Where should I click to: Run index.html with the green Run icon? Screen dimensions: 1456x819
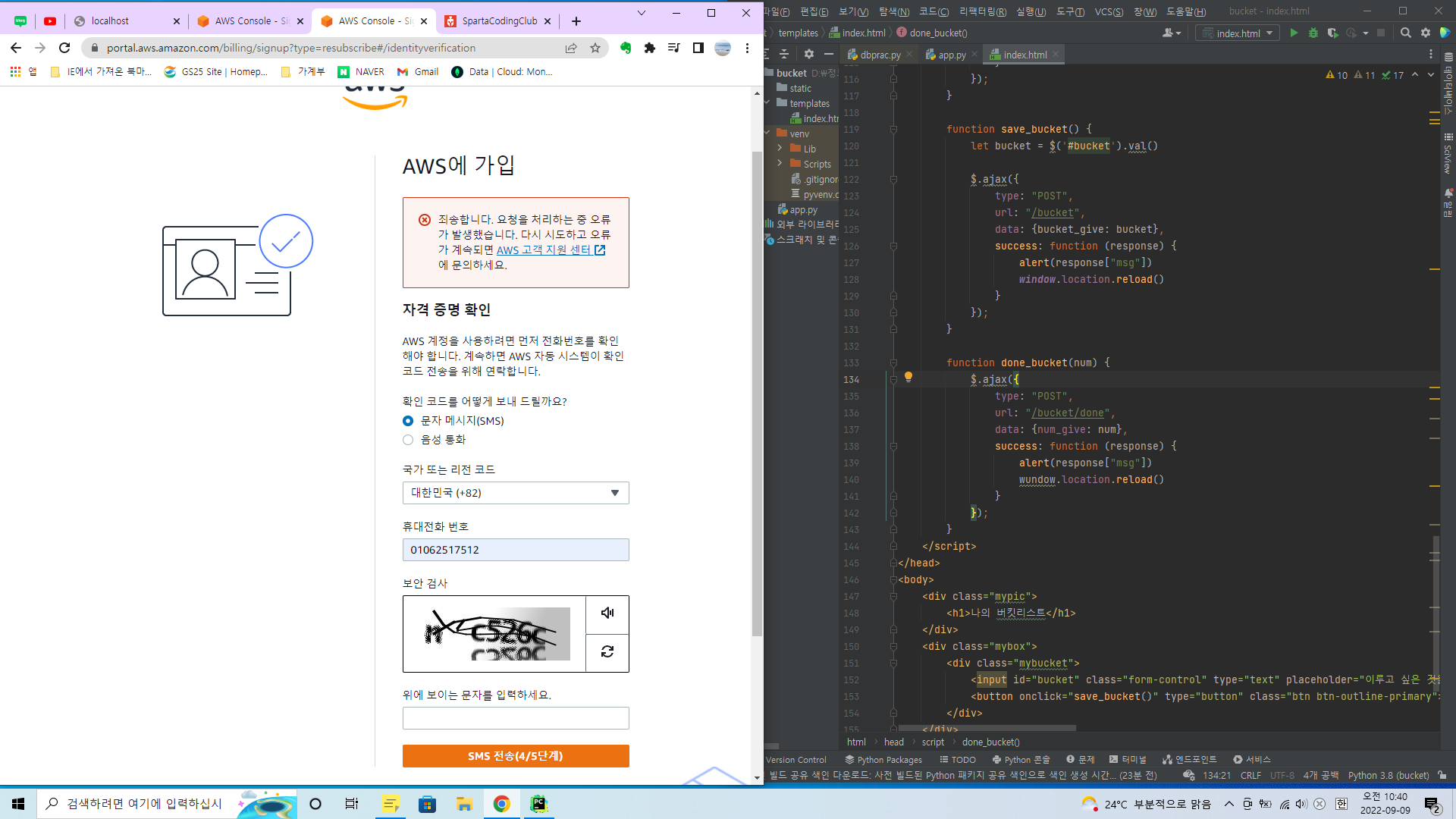click(1294, 33)
